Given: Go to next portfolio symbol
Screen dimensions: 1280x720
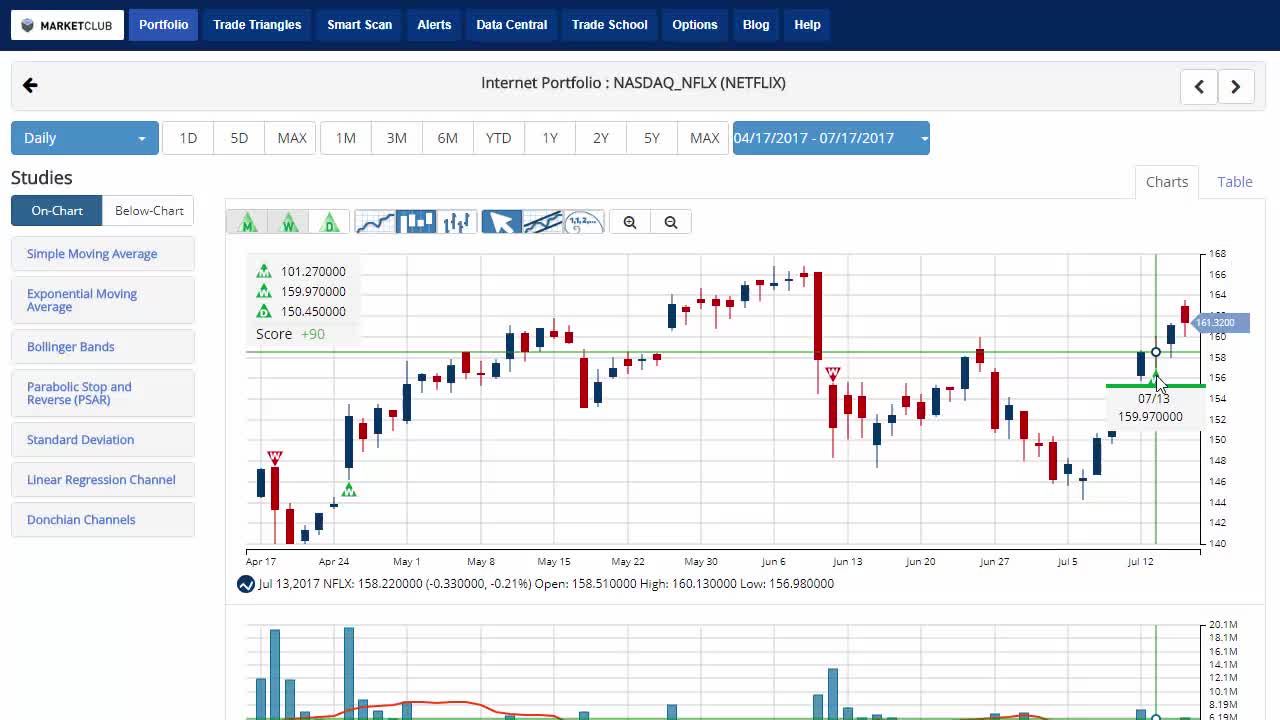Looking at the screenshot, I should click(x=1236, y=87).
